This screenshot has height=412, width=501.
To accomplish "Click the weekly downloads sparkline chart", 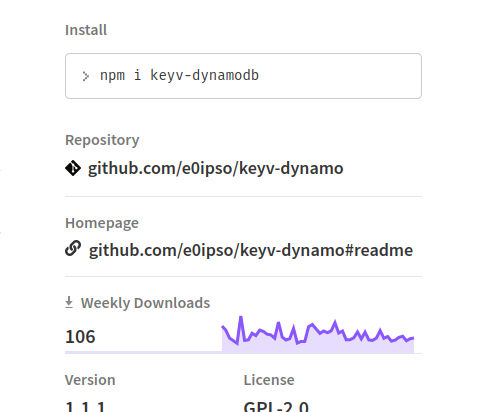I will coord(318,334).
